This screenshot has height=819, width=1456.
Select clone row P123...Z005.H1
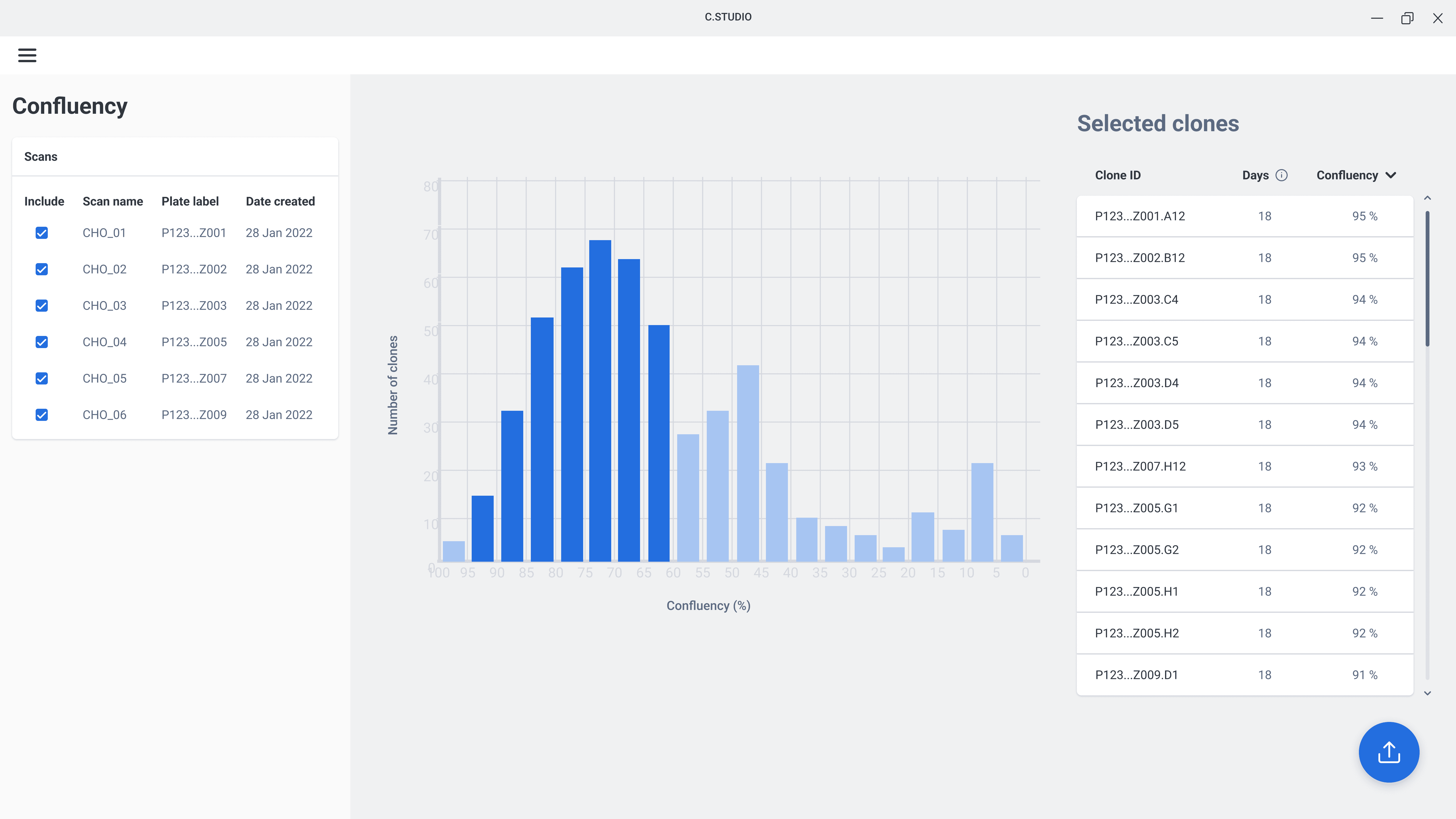(x=1245, y=591)
